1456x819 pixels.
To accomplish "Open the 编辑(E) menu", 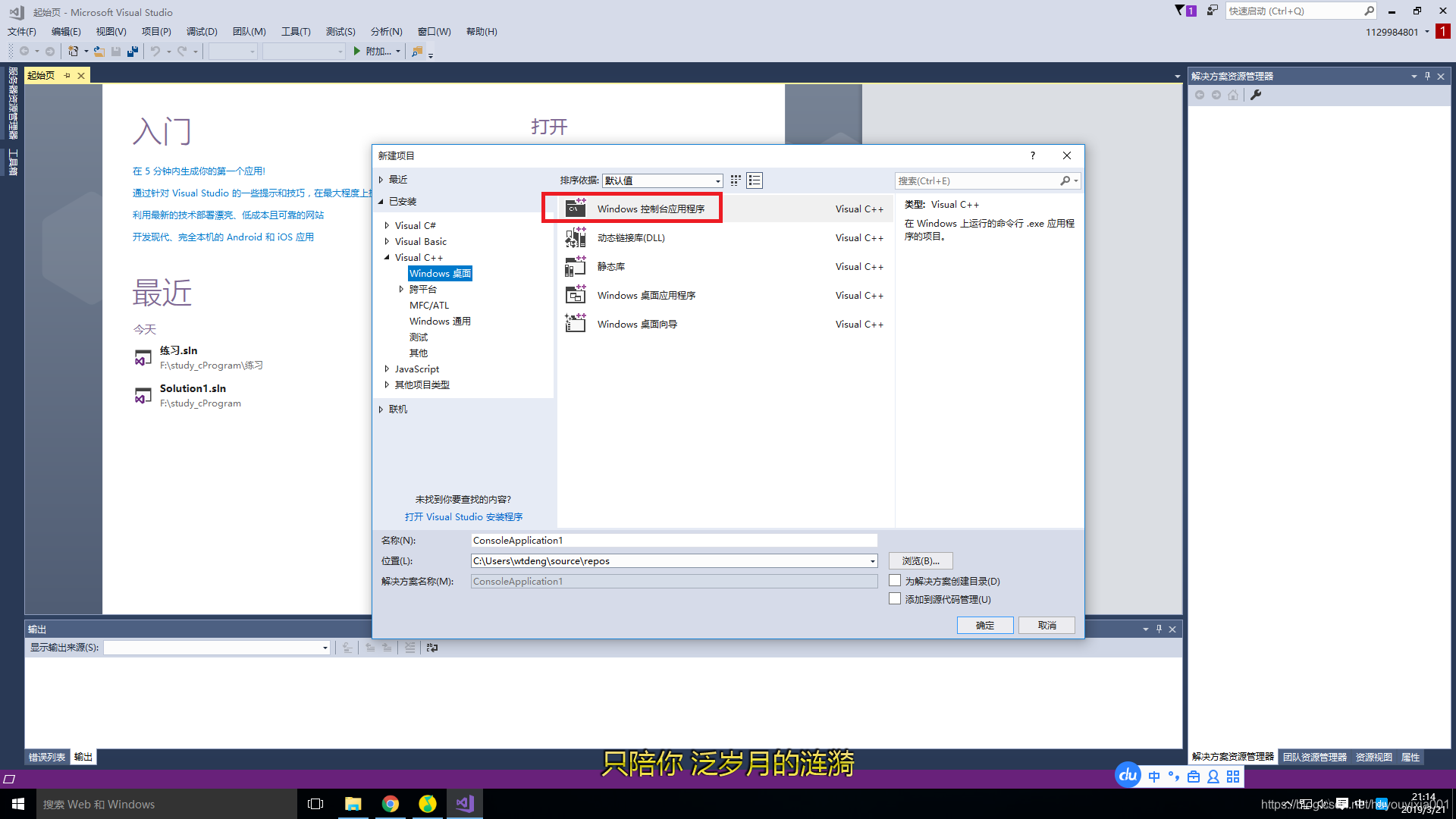I will (x=66, y=32).
